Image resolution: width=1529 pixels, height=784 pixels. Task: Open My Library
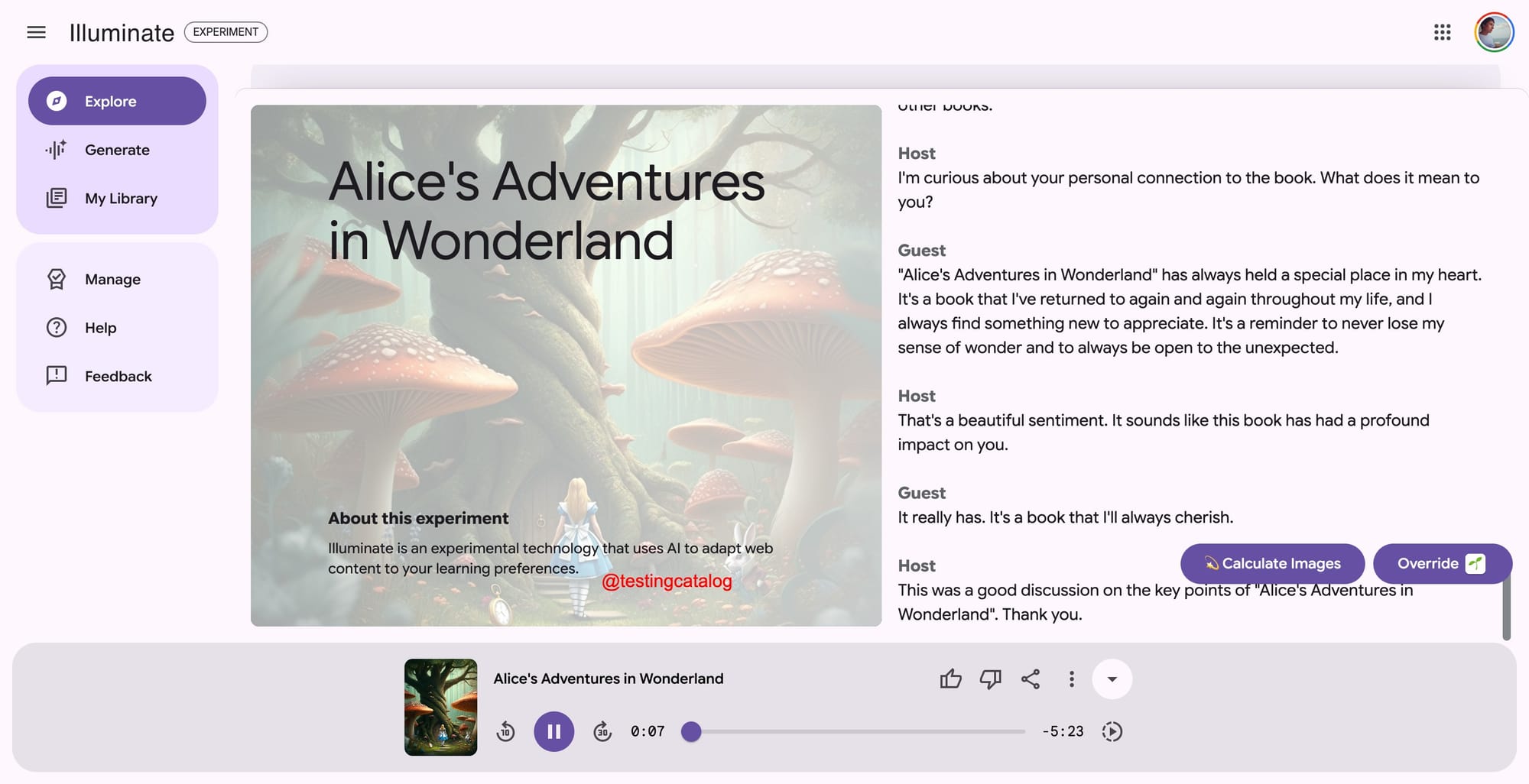[117, 198]
